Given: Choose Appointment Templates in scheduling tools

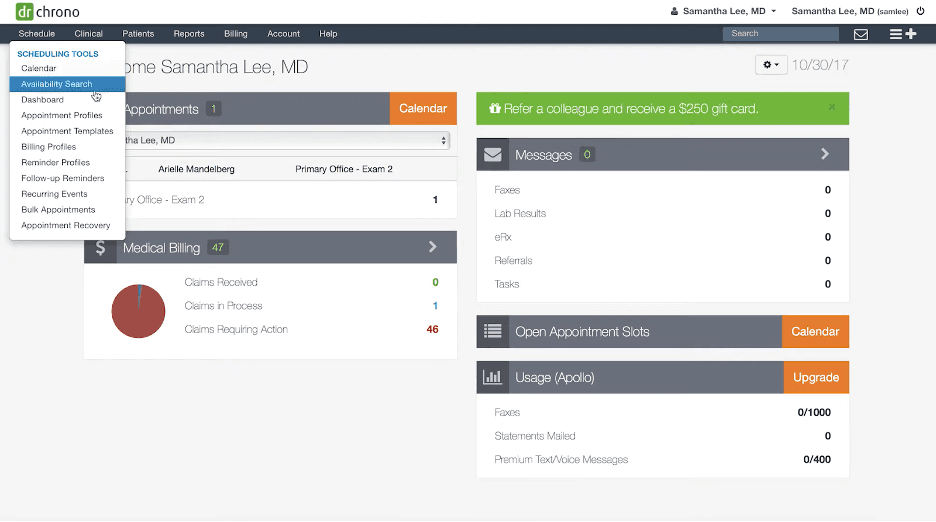Looking at the screenshot, I should point(67,131).
